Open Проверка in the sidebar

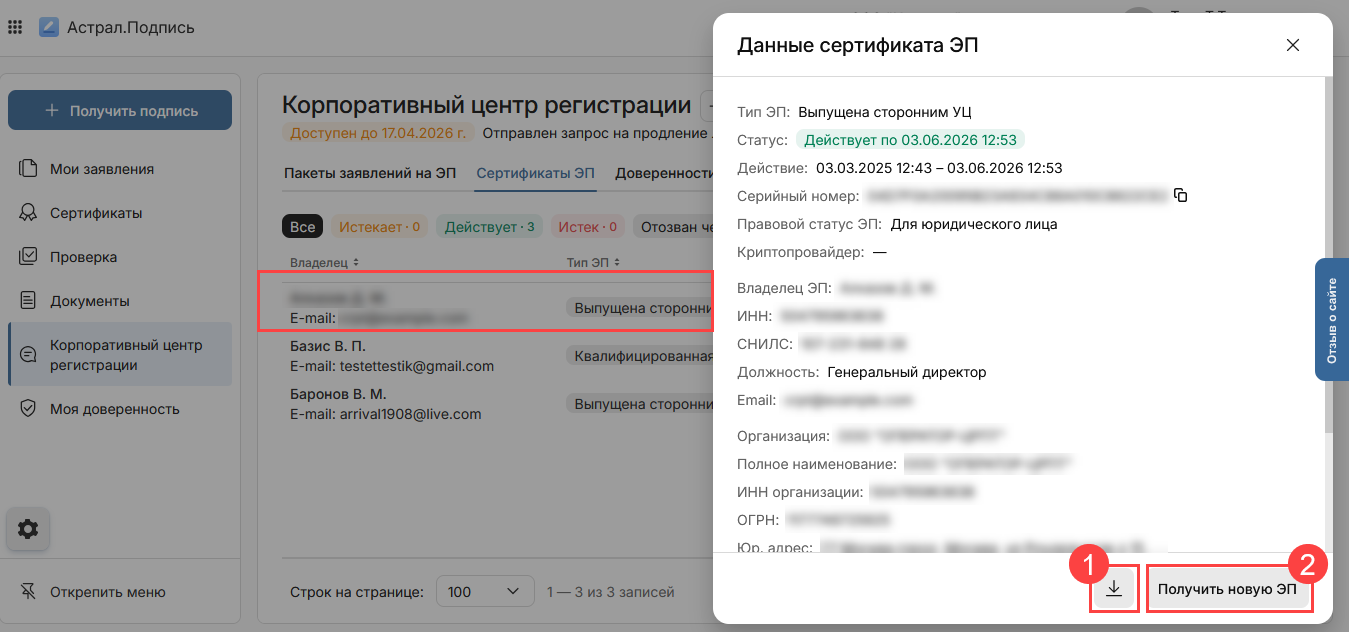click(84, 257)
